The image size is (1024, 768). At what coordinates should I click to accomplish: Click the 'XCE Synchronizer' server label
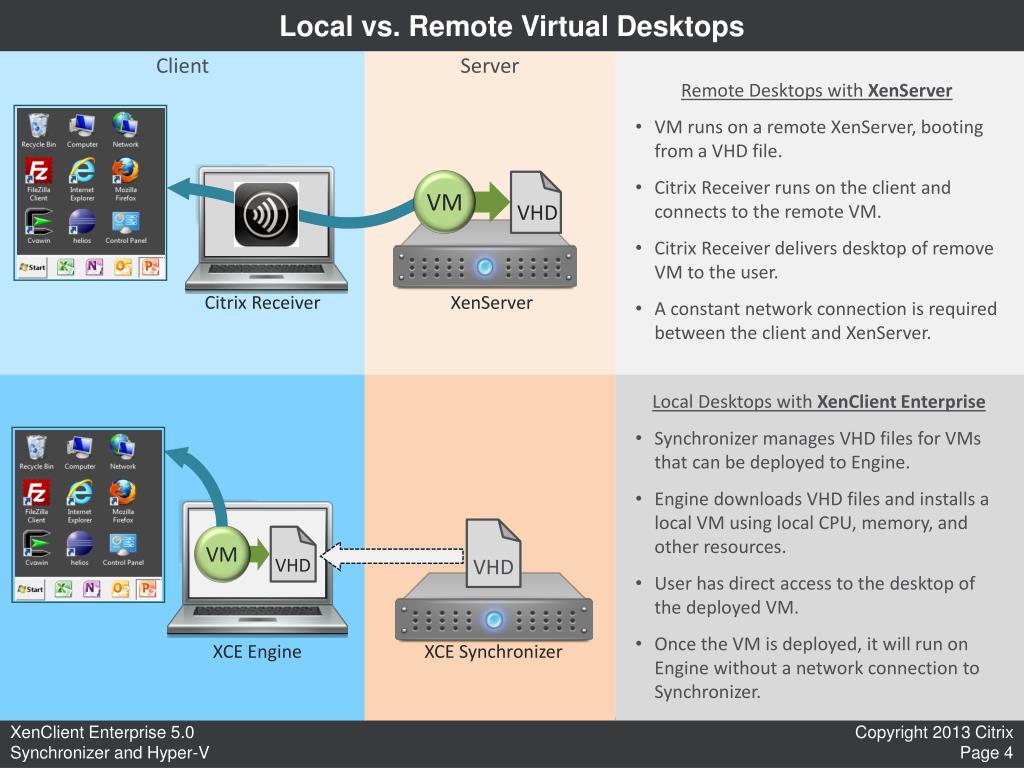click(x=493, y=652)
